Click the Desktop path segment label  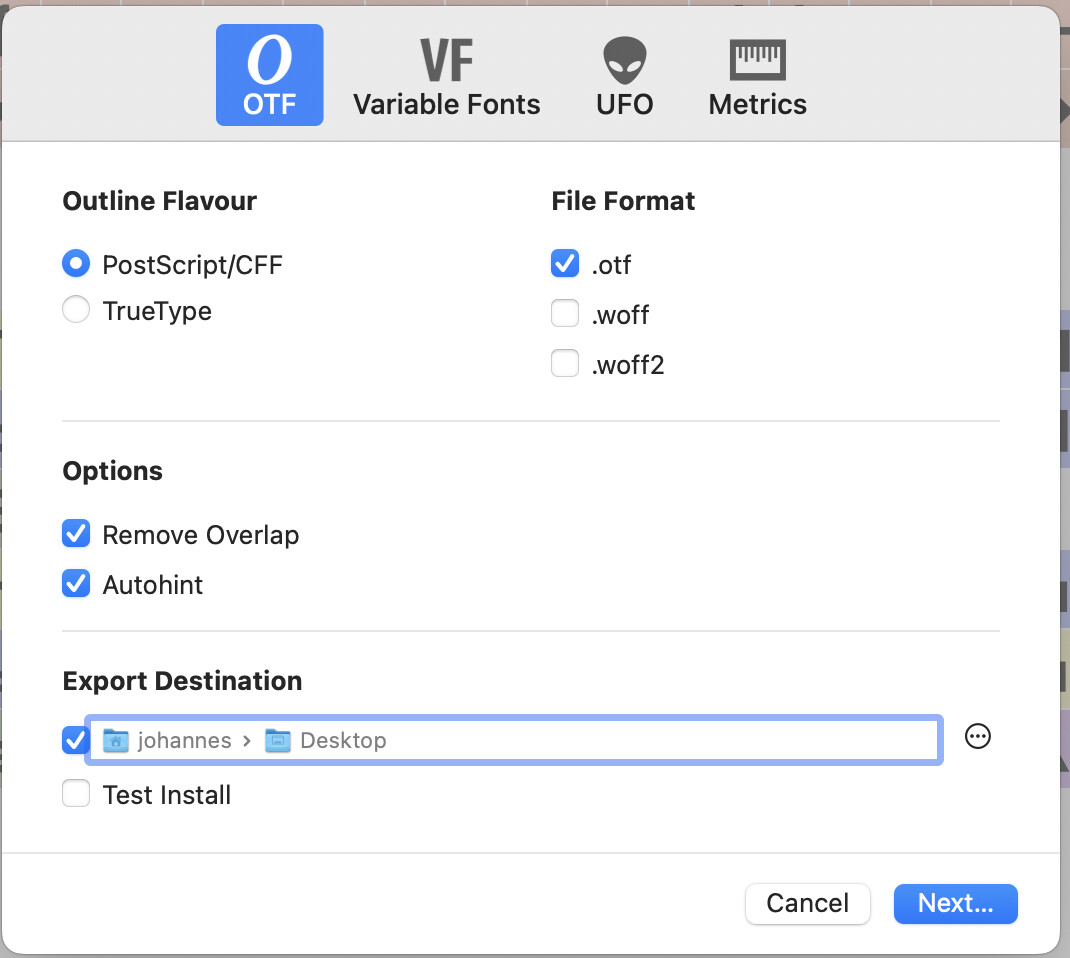[343, 741]
